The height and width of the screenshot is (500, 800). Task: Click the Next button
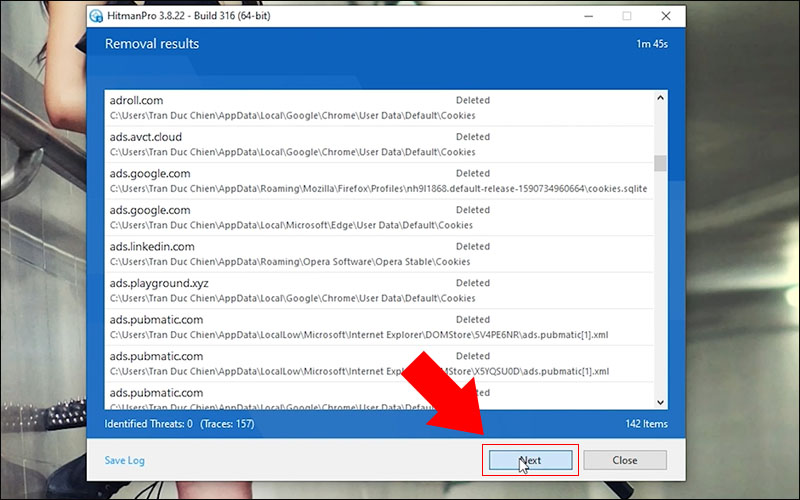click(x=530, y=460)
